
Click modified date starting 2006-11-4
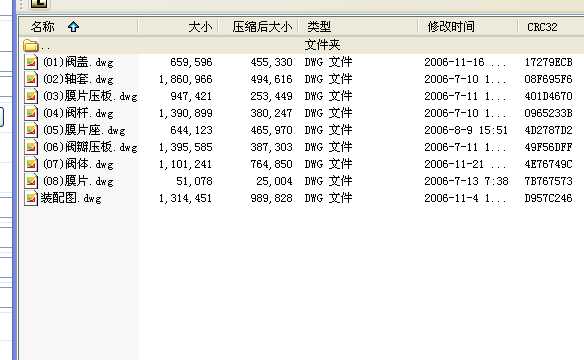click(465, 198)
